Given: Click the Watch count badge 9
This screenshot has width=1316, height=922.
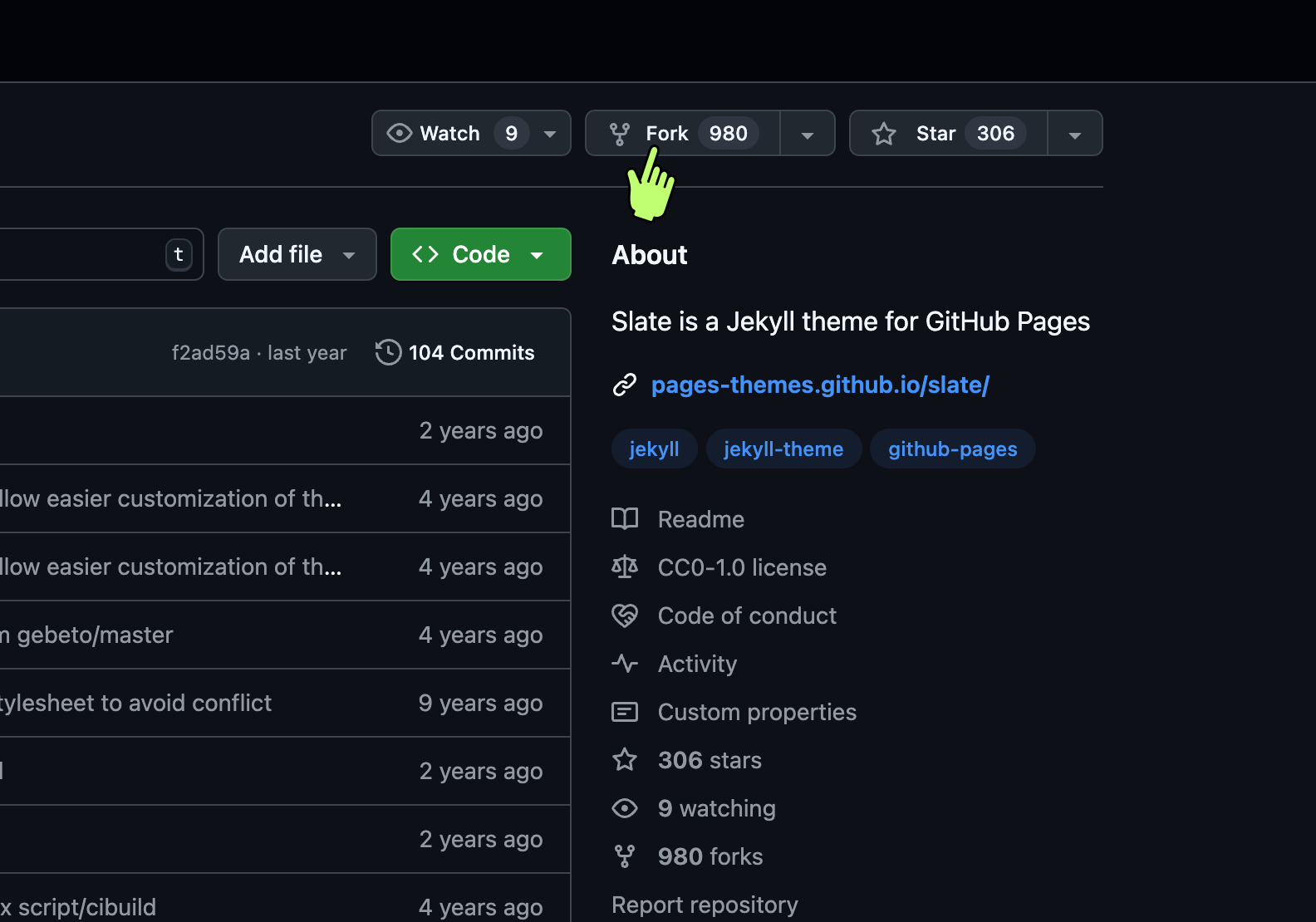Looking at the screenshot, I should point(512,134).
